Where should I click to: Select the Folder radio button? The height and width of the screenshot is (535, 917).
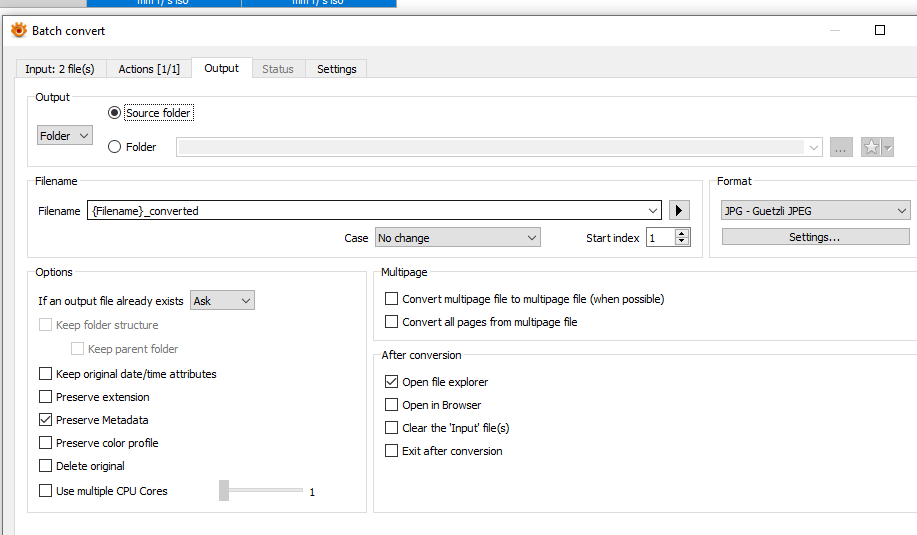(x=114, y=147)
